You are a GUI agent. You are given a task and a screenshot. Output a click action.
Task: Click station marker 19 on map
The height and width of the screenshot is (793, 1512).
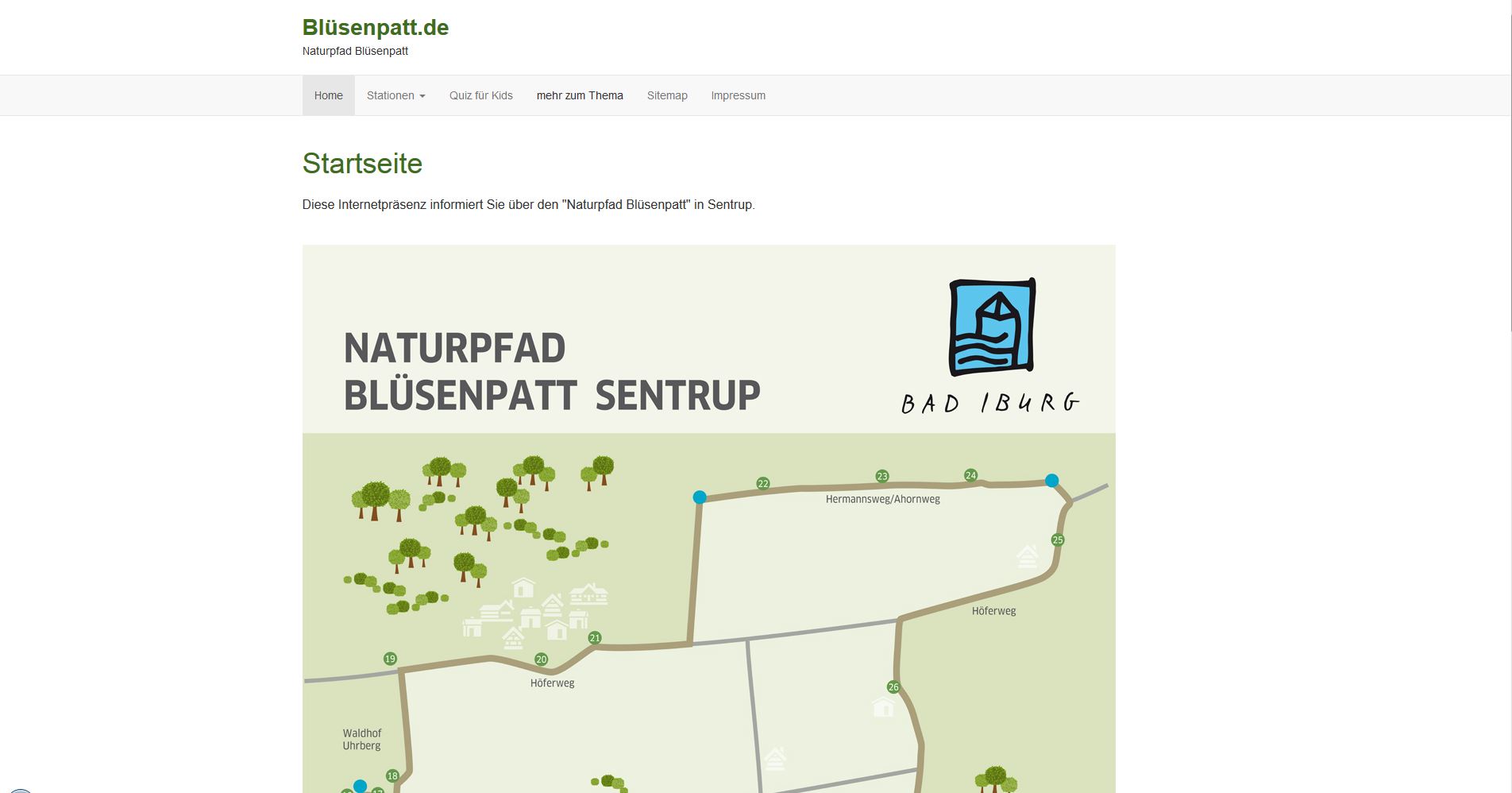390,658
